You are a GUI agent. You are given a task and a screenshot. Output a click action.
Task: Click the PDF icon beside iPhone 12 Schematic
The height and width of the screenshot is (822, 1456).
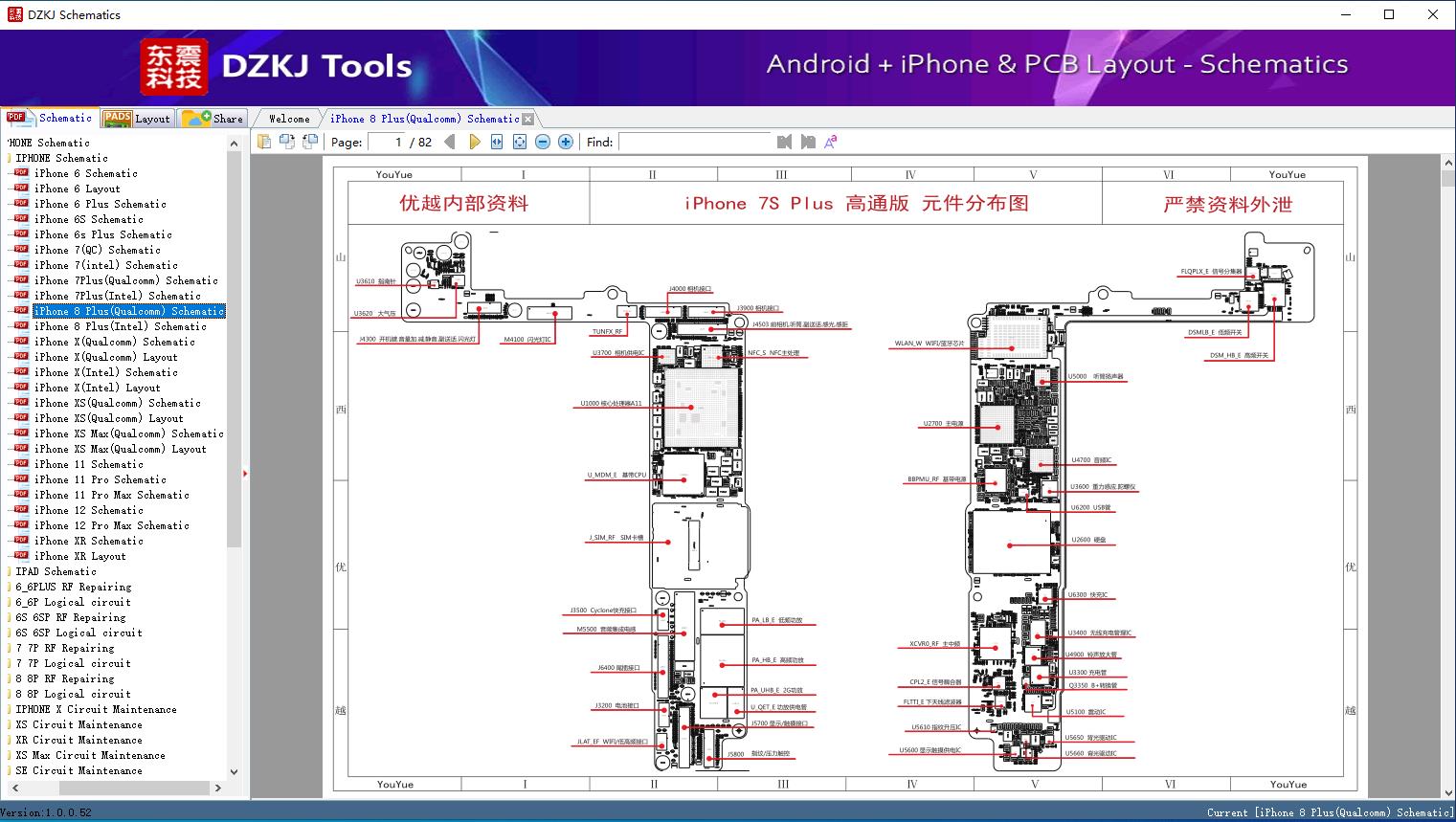[x=21, y=509]
